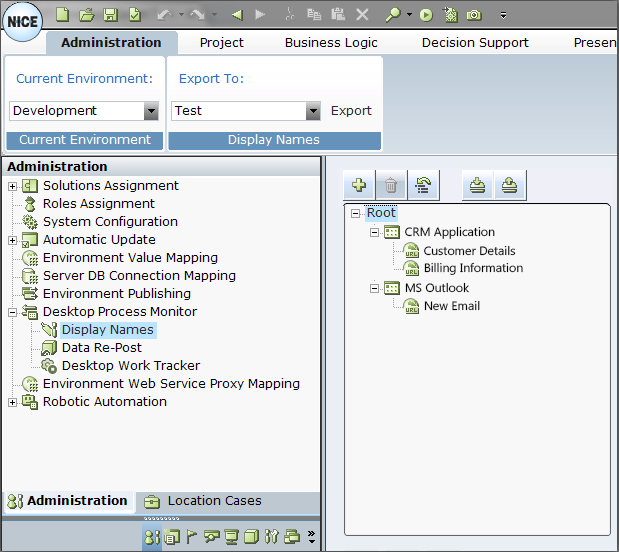Click the import display names icon
619x552 pixels.
click(x=478, y=185)
